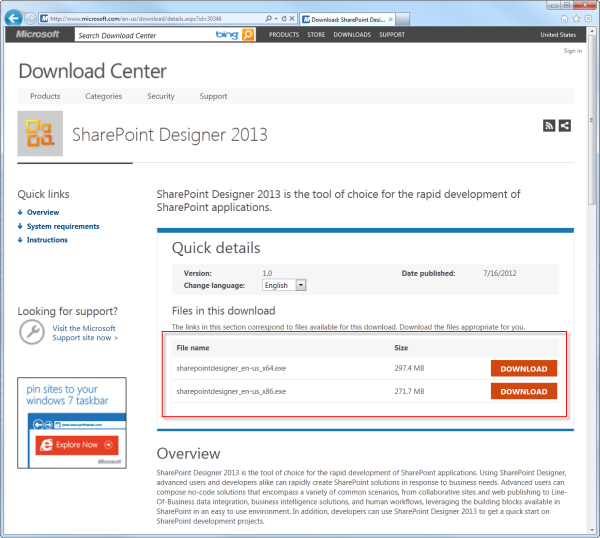Download the x86 SharePoint Designer file
The image size is (600, 538).
pos(523,391)
